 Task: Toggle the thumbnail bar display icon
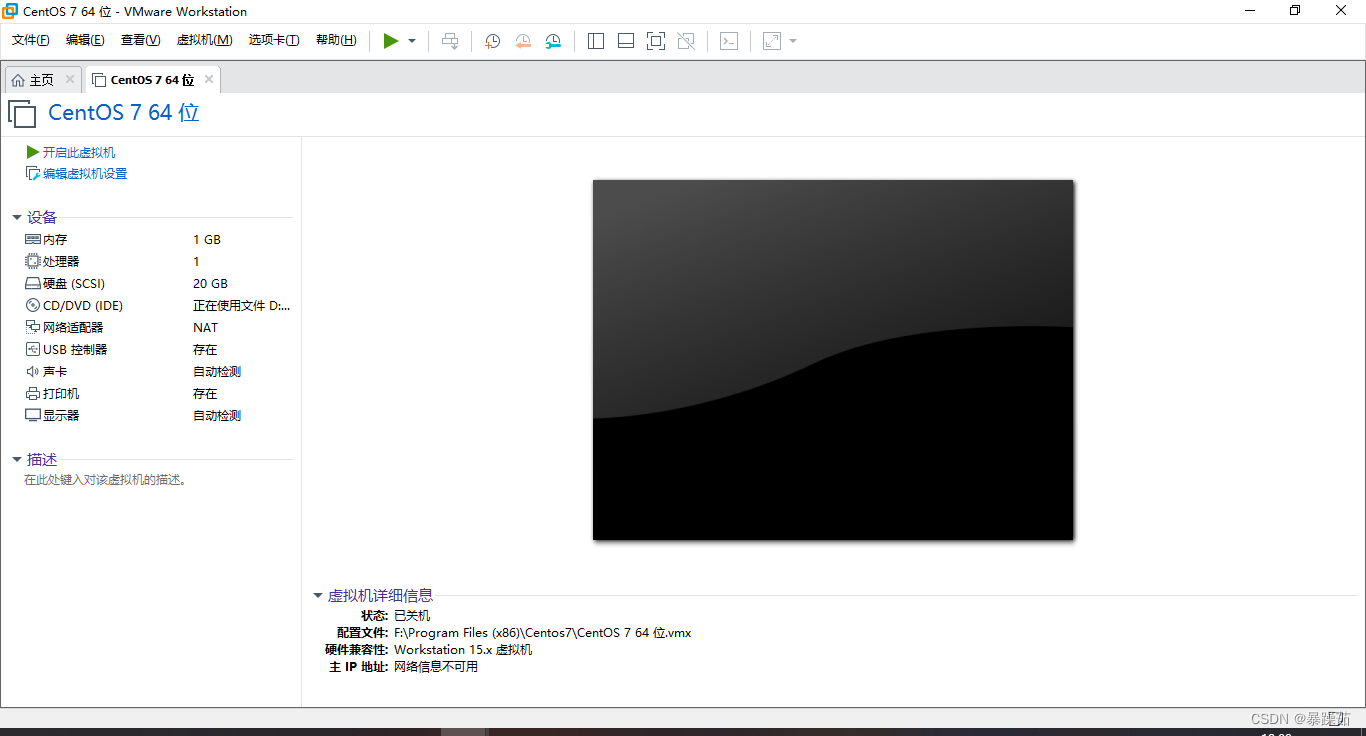click(625, 41)
